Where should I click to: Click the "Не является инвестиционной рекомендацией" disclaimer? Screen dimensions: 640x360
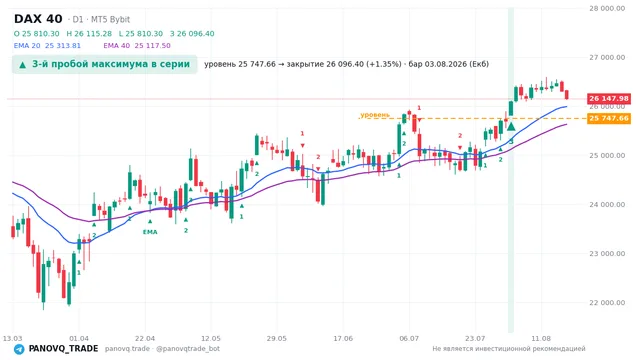[509, 349]
